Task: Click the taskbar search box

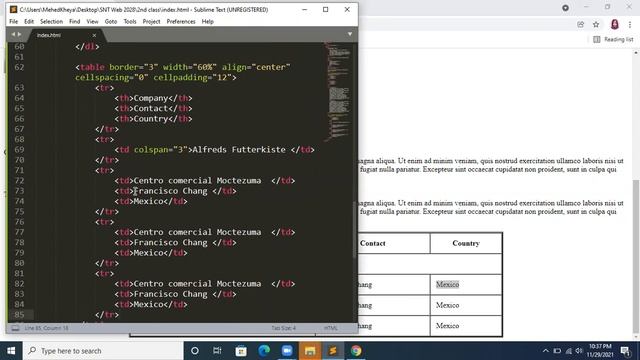Action: (103, 351)
